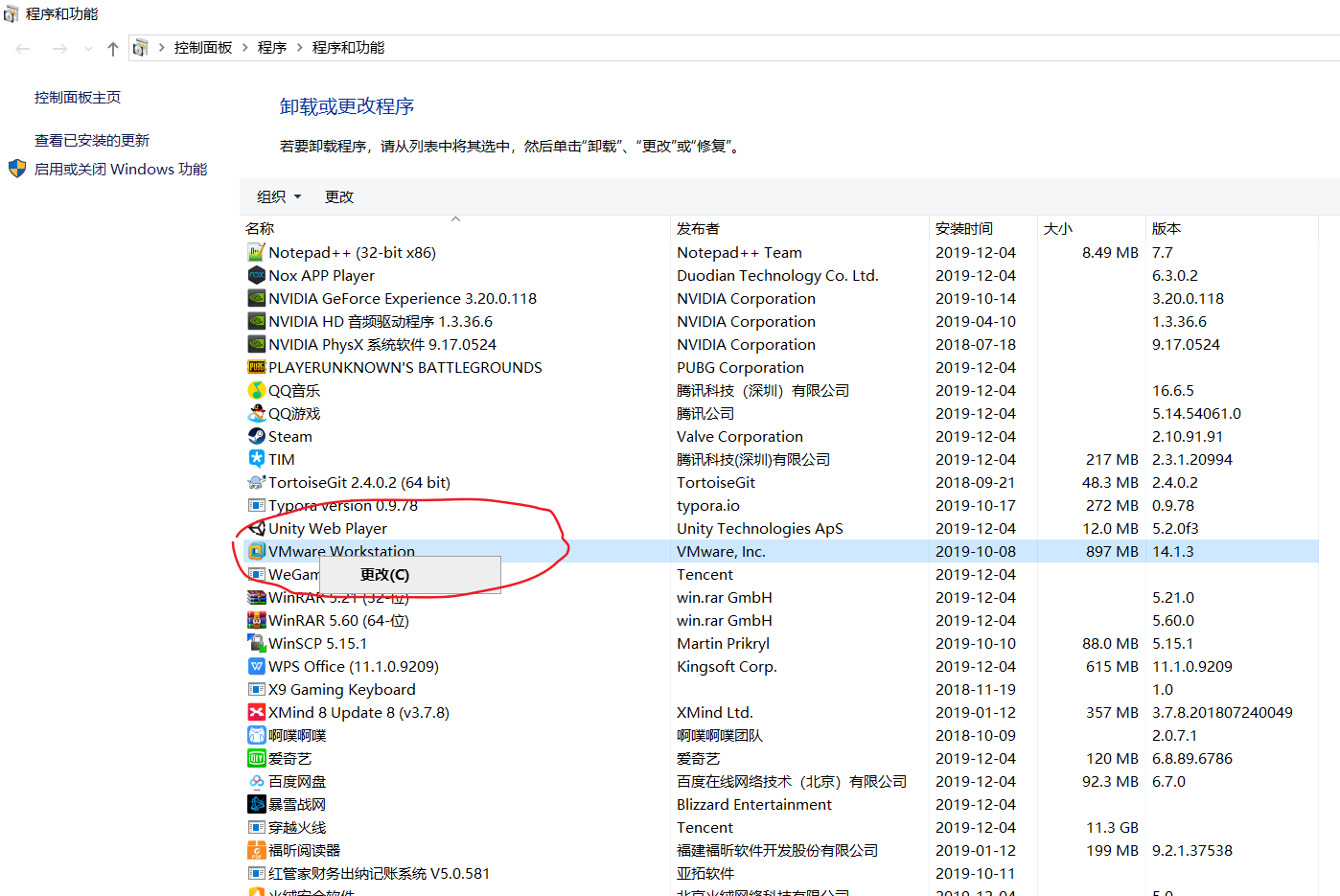The width and height of the screenshot is (1340, 896).
Task: Click the QQ音乐 icon
Action: [257, 390]
